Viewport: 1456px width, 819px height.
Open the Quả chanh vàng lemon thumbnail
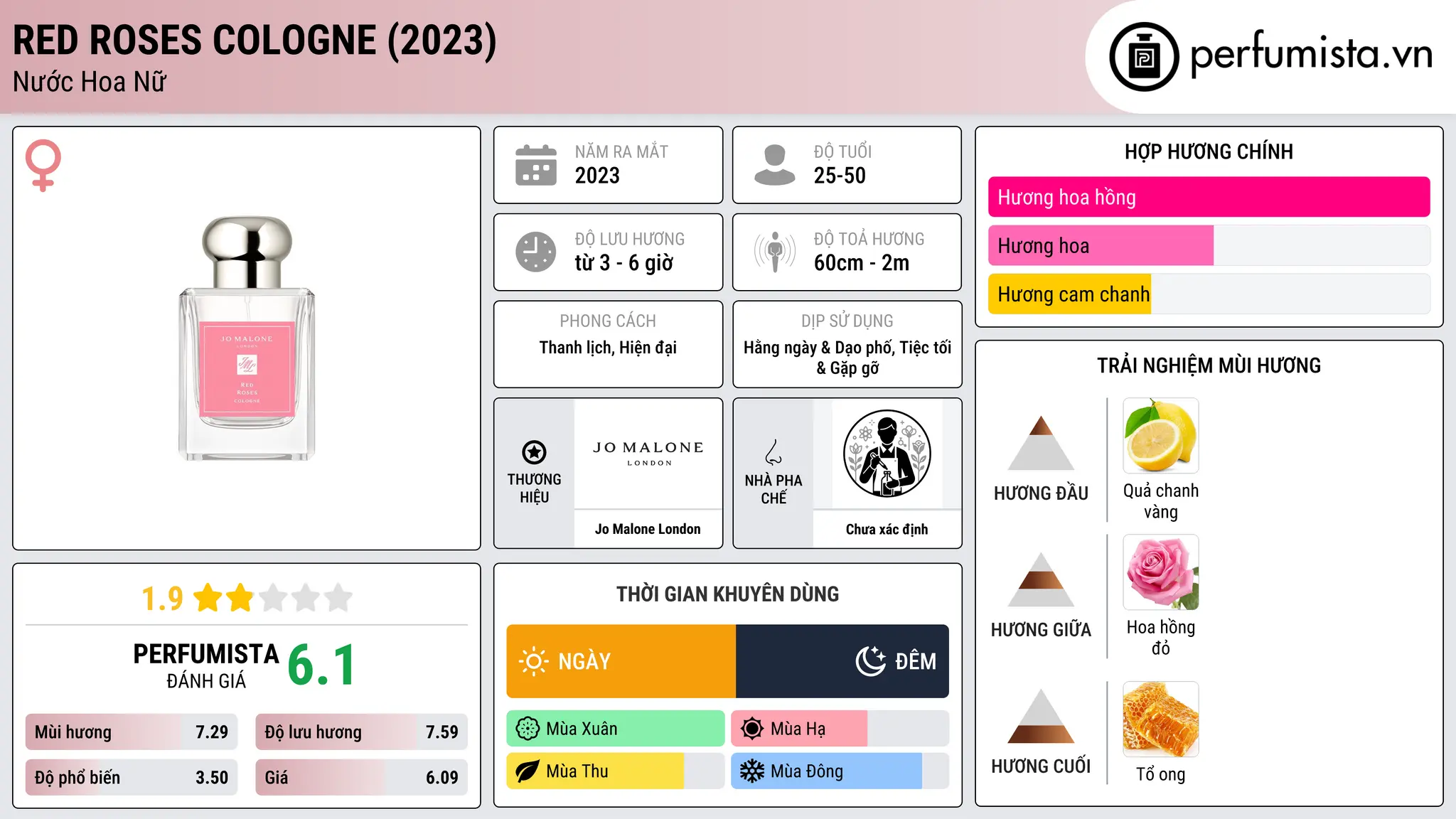(1160, 435)
